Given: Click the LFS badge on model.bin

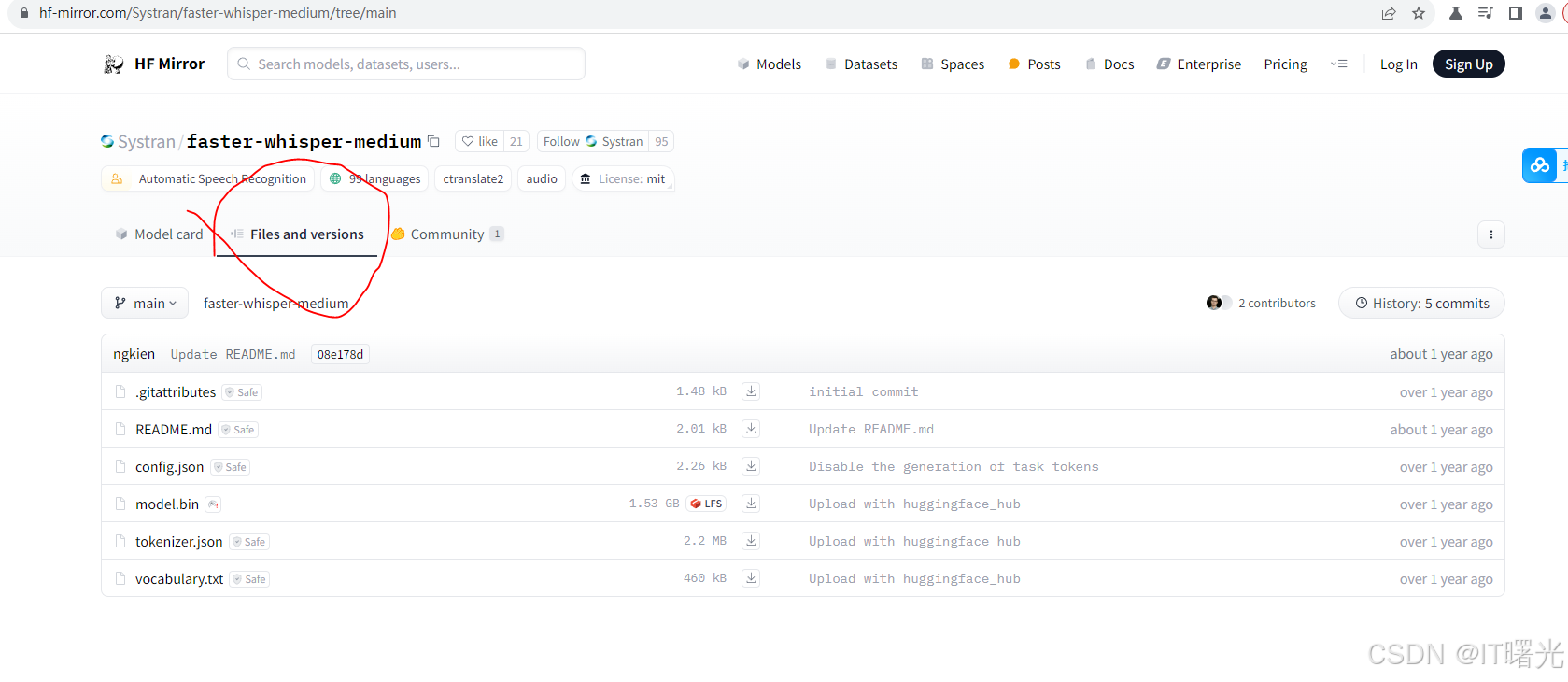Looking at the screenshot, I should (706, 504).
